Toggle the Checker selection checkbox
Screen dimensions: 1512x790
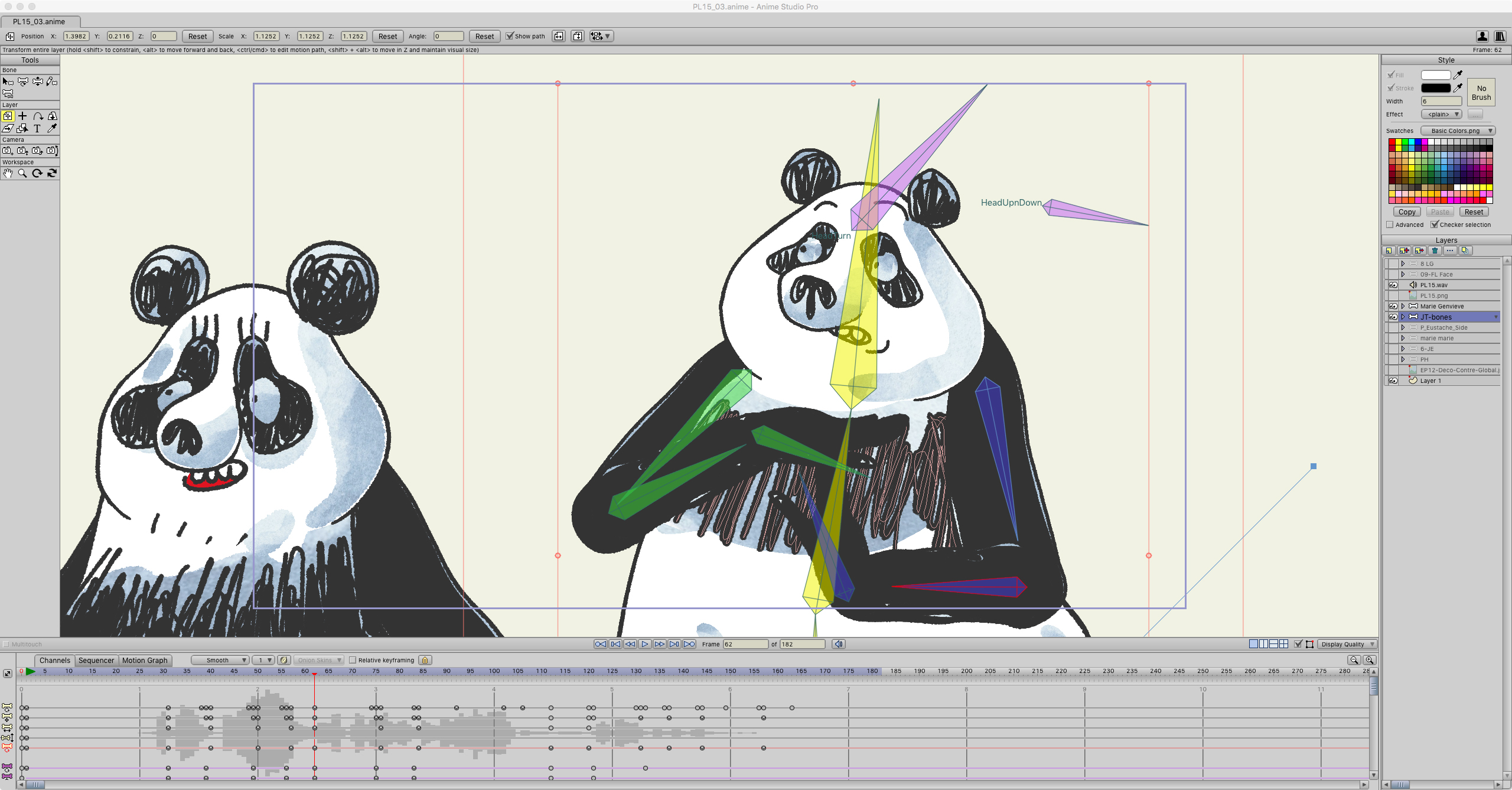pos(1434,225)
